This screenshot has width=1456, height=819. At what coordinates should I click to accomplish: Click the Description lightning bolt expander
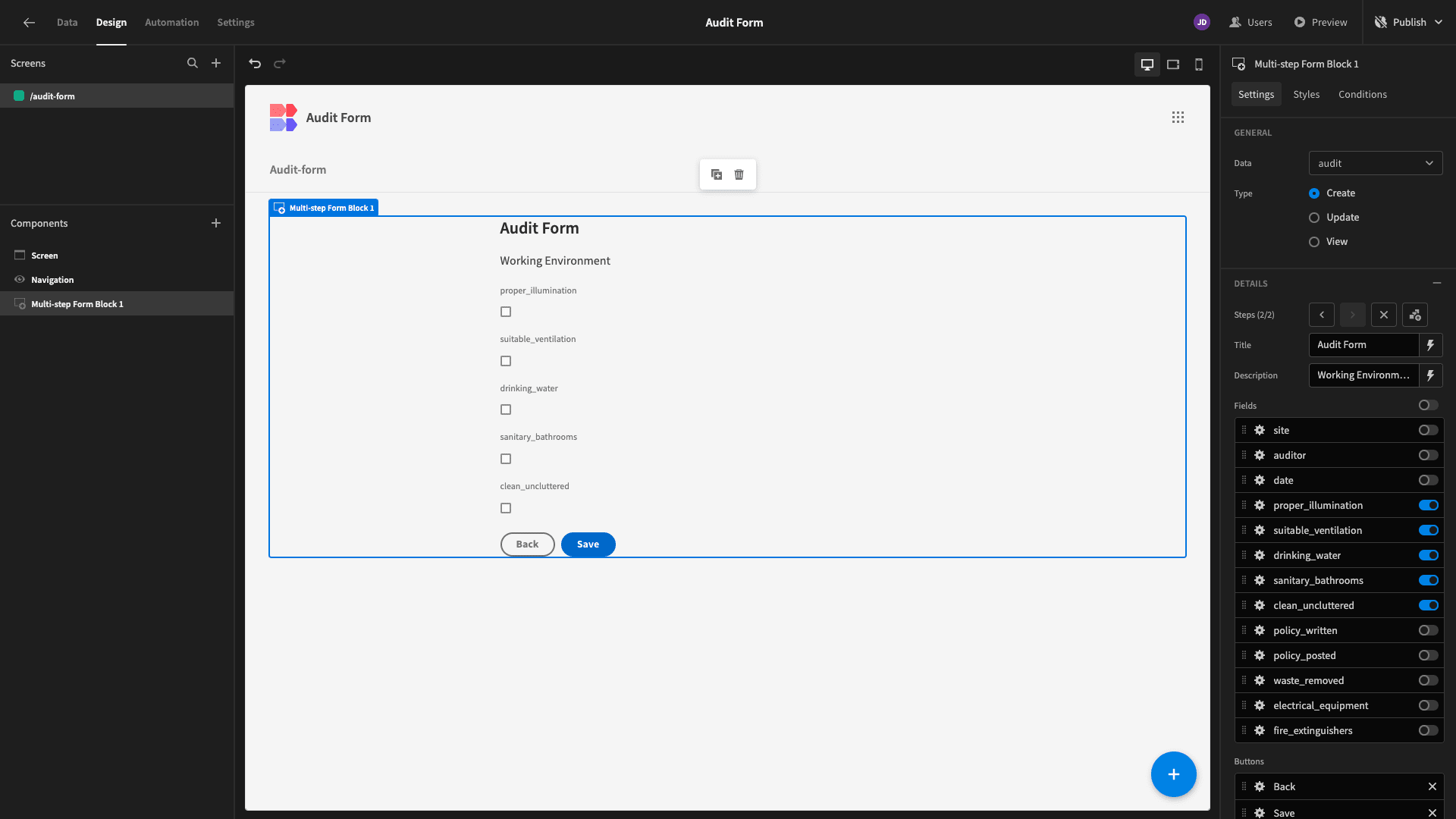[1432, 375]
